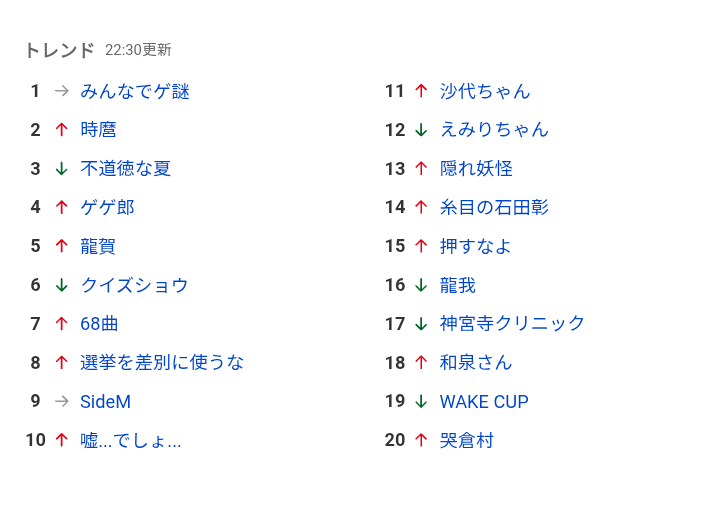Viewport: 720px width, 520px height.
Task: Open the 沙代ちゃん trend link
Action: [485, 91]
